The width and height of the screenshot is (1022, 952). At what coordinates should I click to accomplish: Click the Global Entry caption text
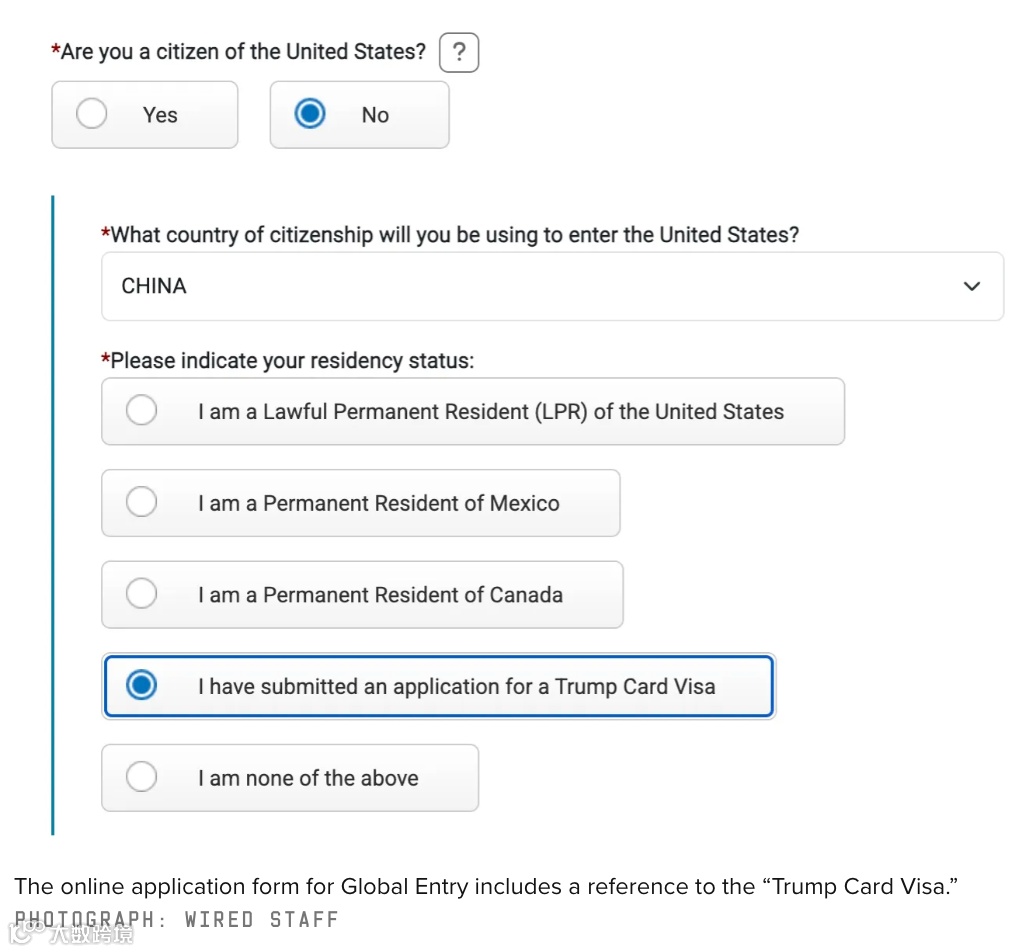pyautogui.click(x=480, y=886)
